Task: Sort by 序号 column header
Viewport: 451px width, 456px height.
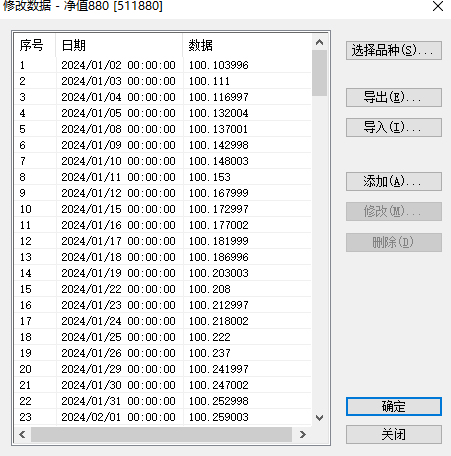Action: [35, 45]
